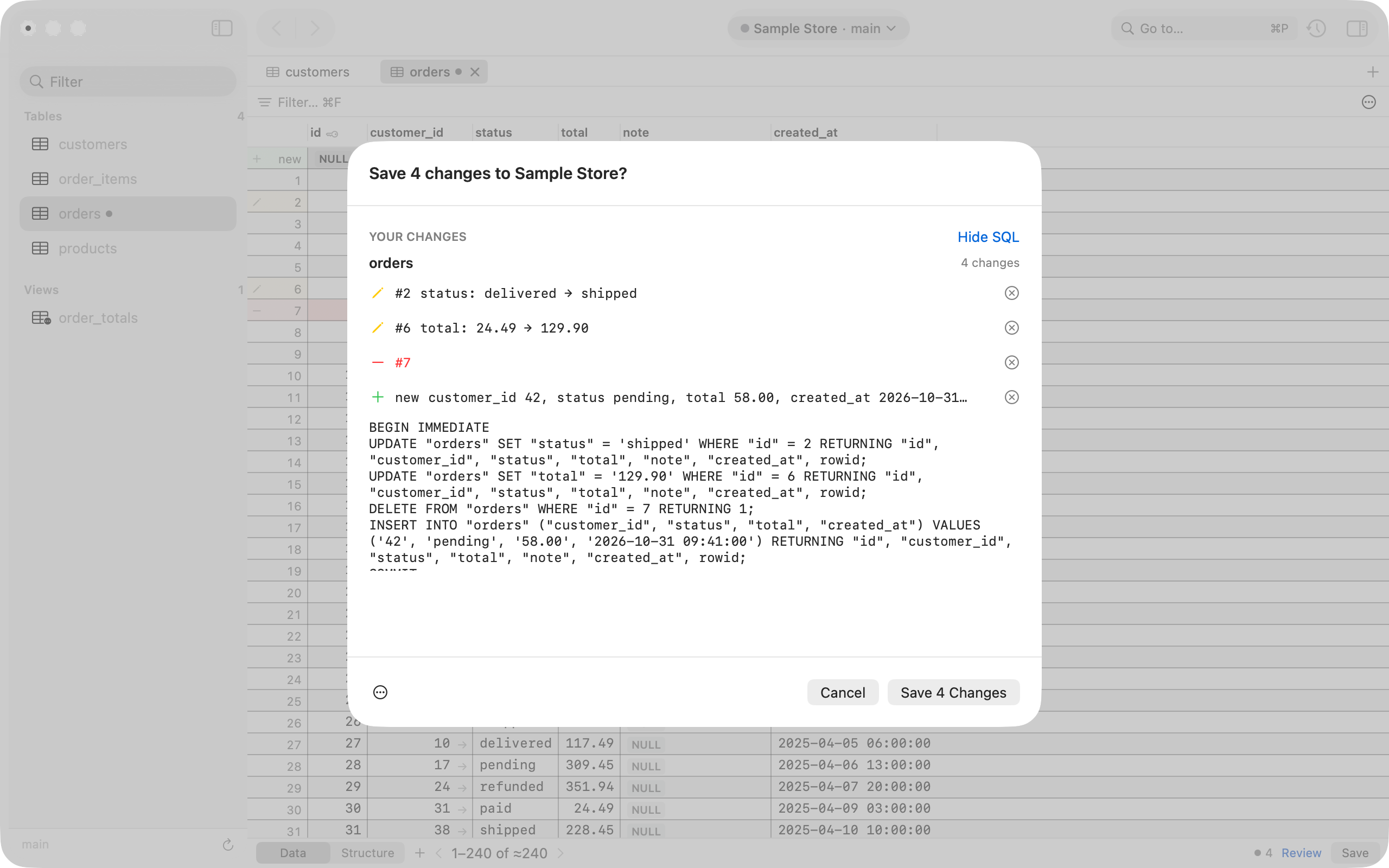Discard the #2 status change
This screenshot has height=868, width=1389.
coord(1011,293)
